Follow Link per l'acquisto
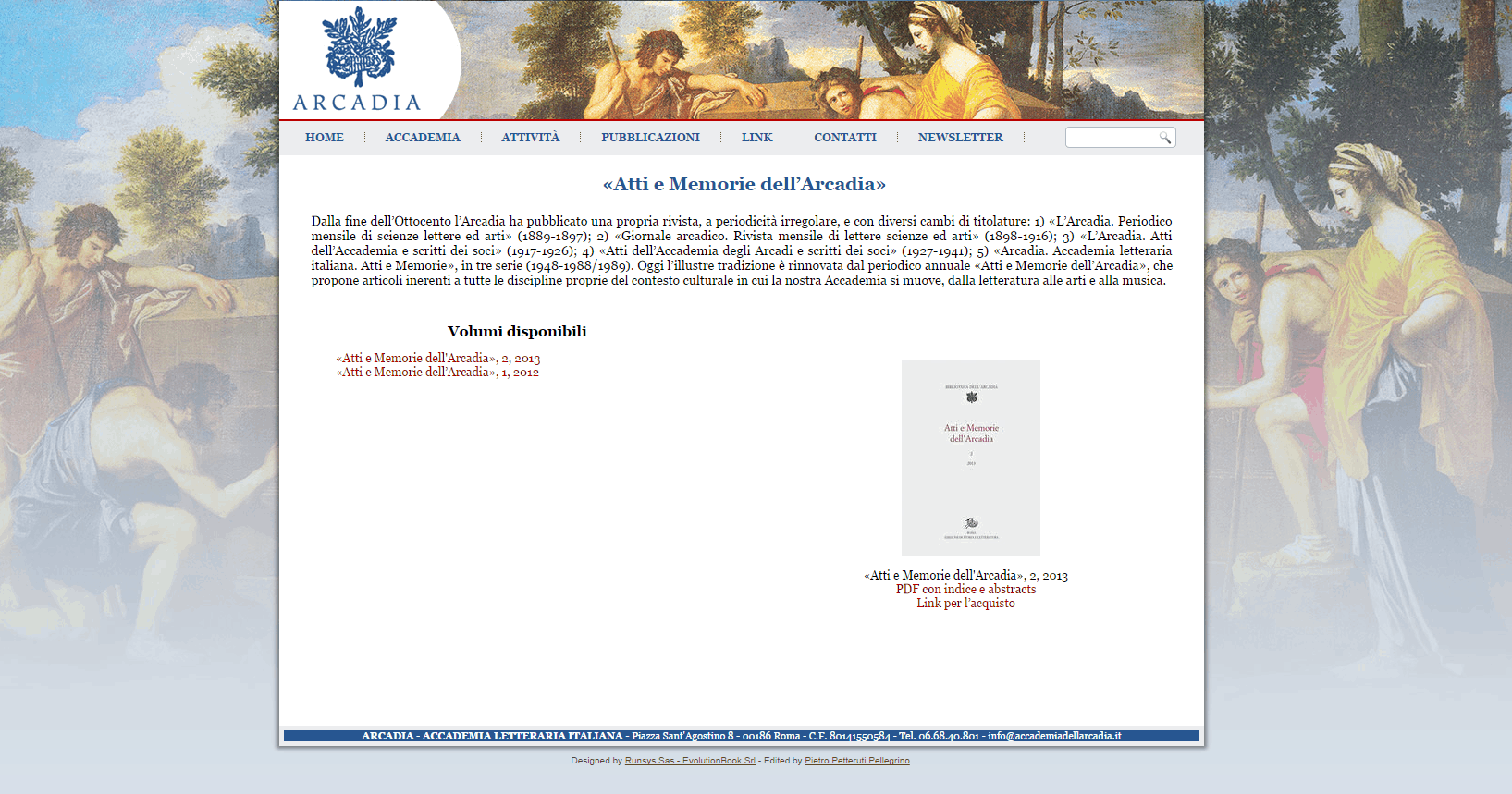The image size is (1512, 794). tap(965, 603)
